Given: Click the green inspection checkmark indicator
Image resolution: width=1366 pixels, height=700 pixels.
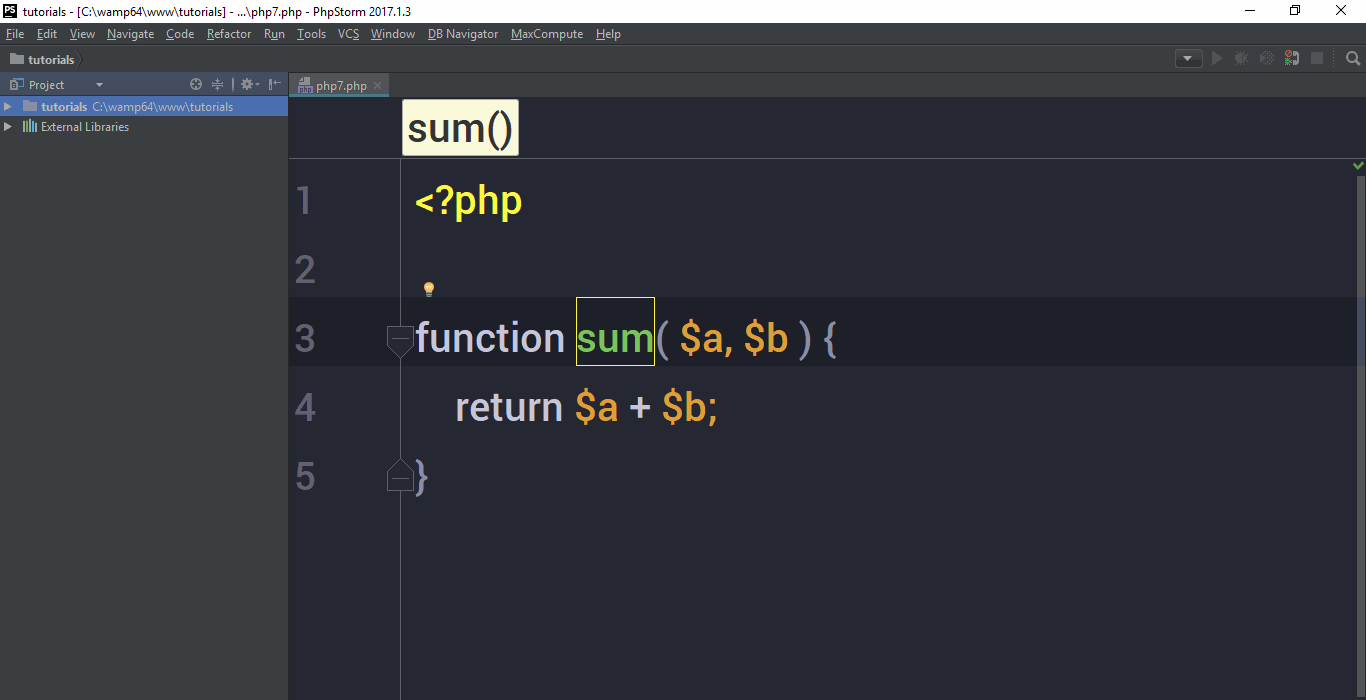Looking at the screenshot, I should click(1358, 165).
